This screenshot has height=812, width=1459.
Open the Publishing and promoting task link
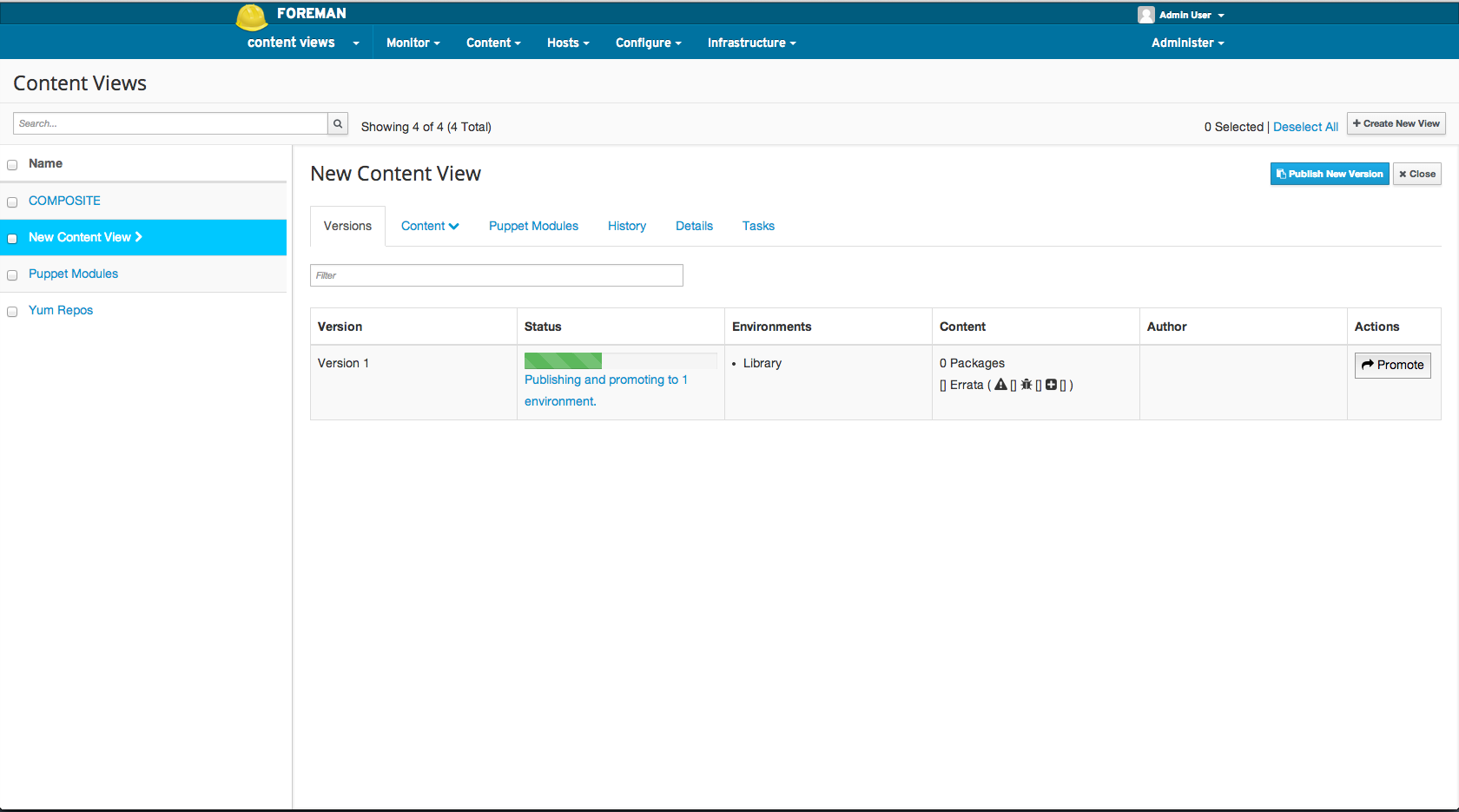[x=606, y=390]
